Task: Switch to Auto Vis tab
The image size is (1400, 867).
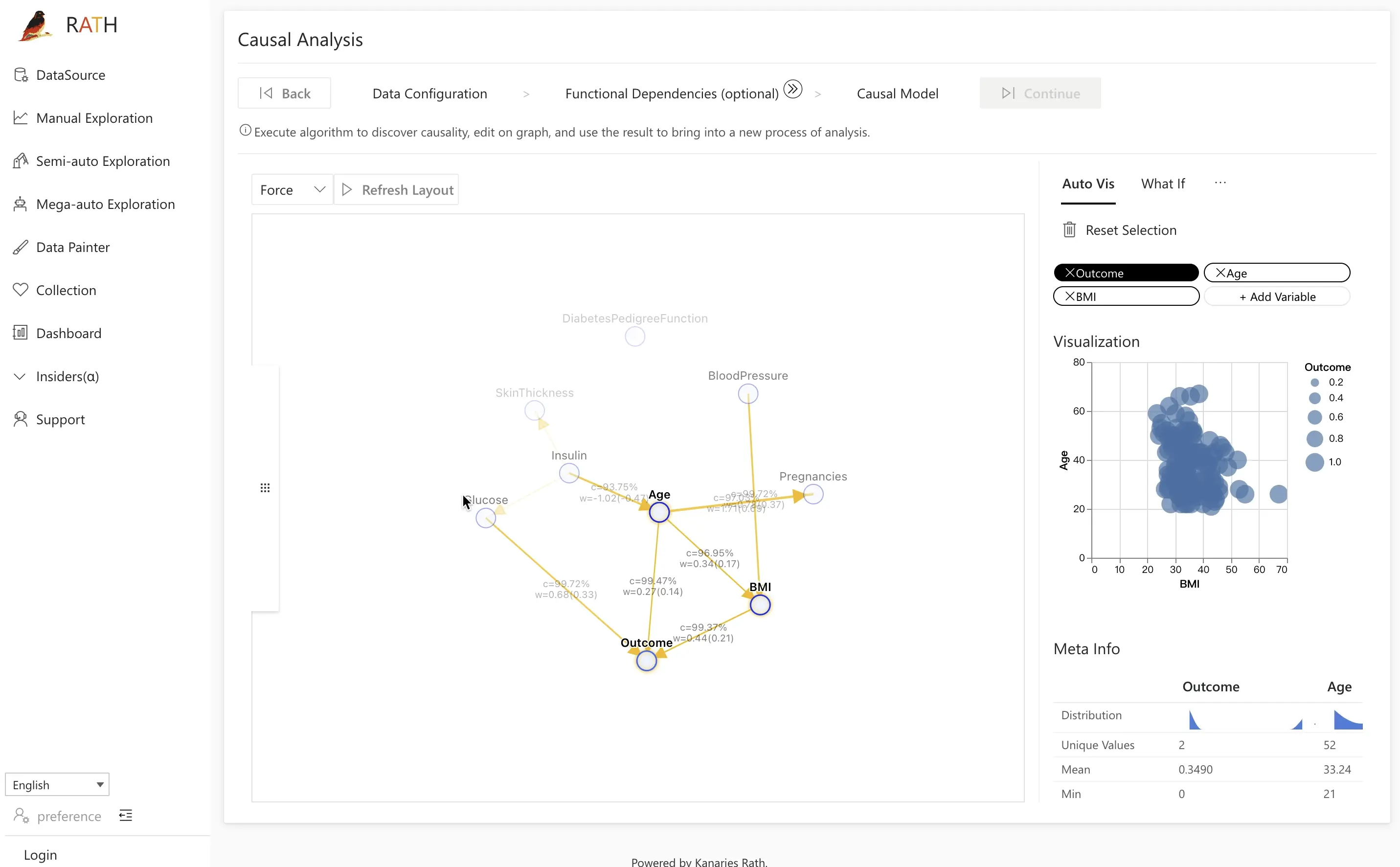Action: tap(1088, 183)
